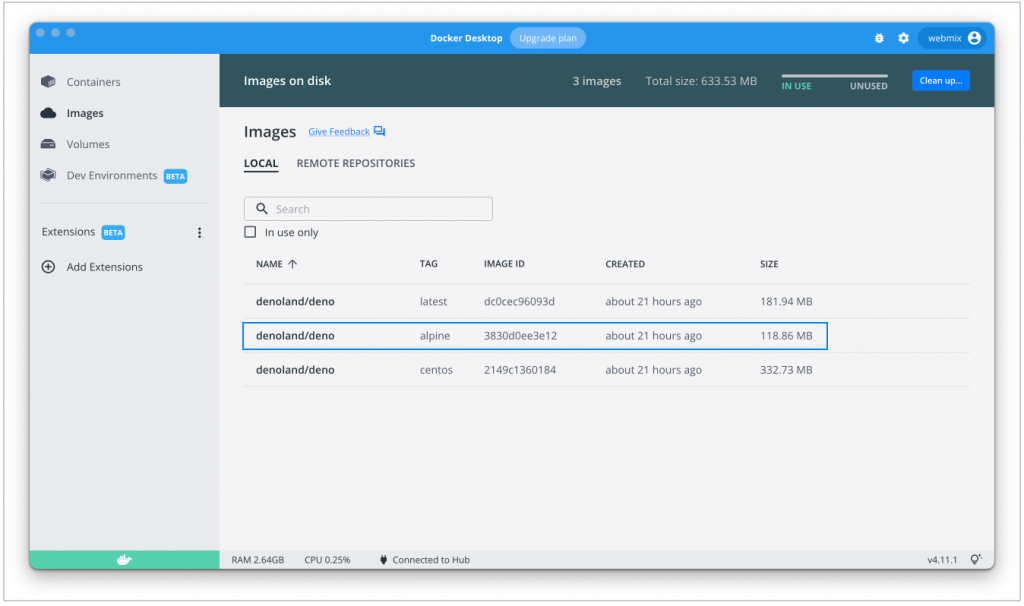Click the IN USE / UNUSED usage bar
Image resolution: width=1024 pixels, height=606 pixels.
(835, 76)
